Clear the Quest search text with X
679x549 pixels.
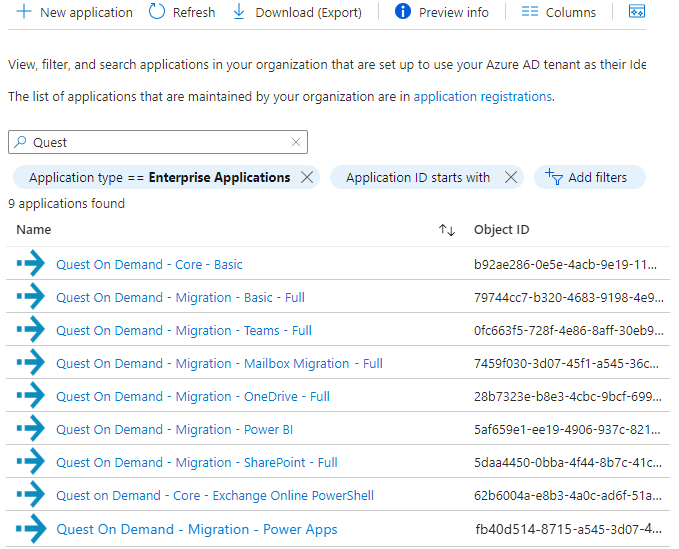296,142
